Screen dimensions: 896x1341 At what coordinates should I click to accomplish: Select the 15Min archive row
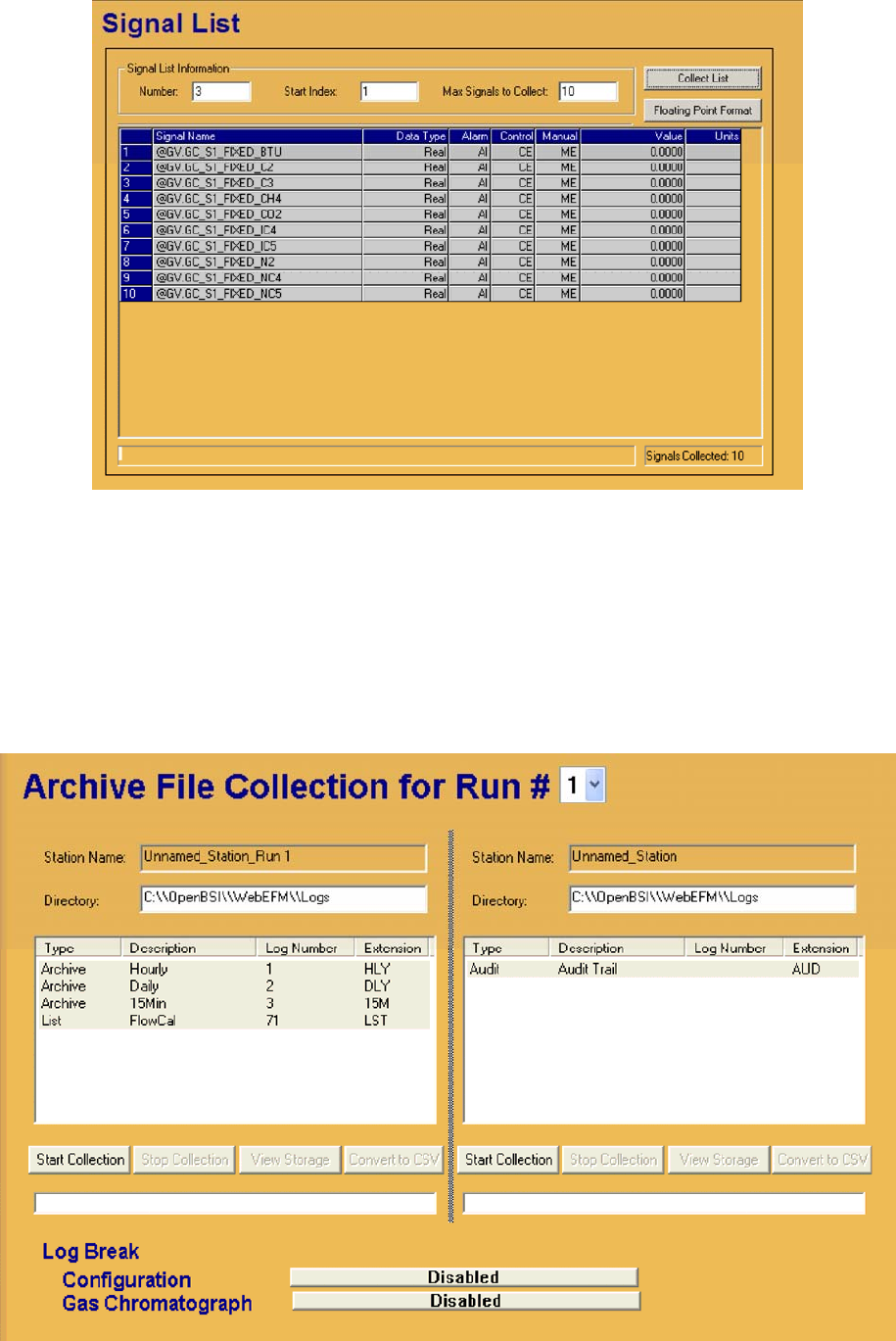coord(233,1003)
